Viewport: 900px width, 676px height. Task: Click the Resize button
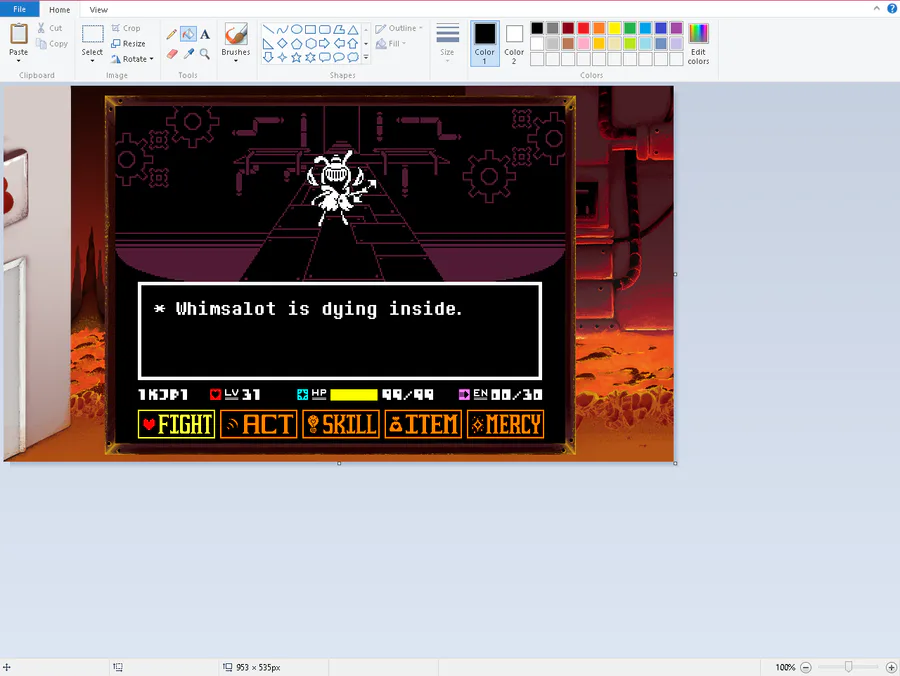(128, 44)
